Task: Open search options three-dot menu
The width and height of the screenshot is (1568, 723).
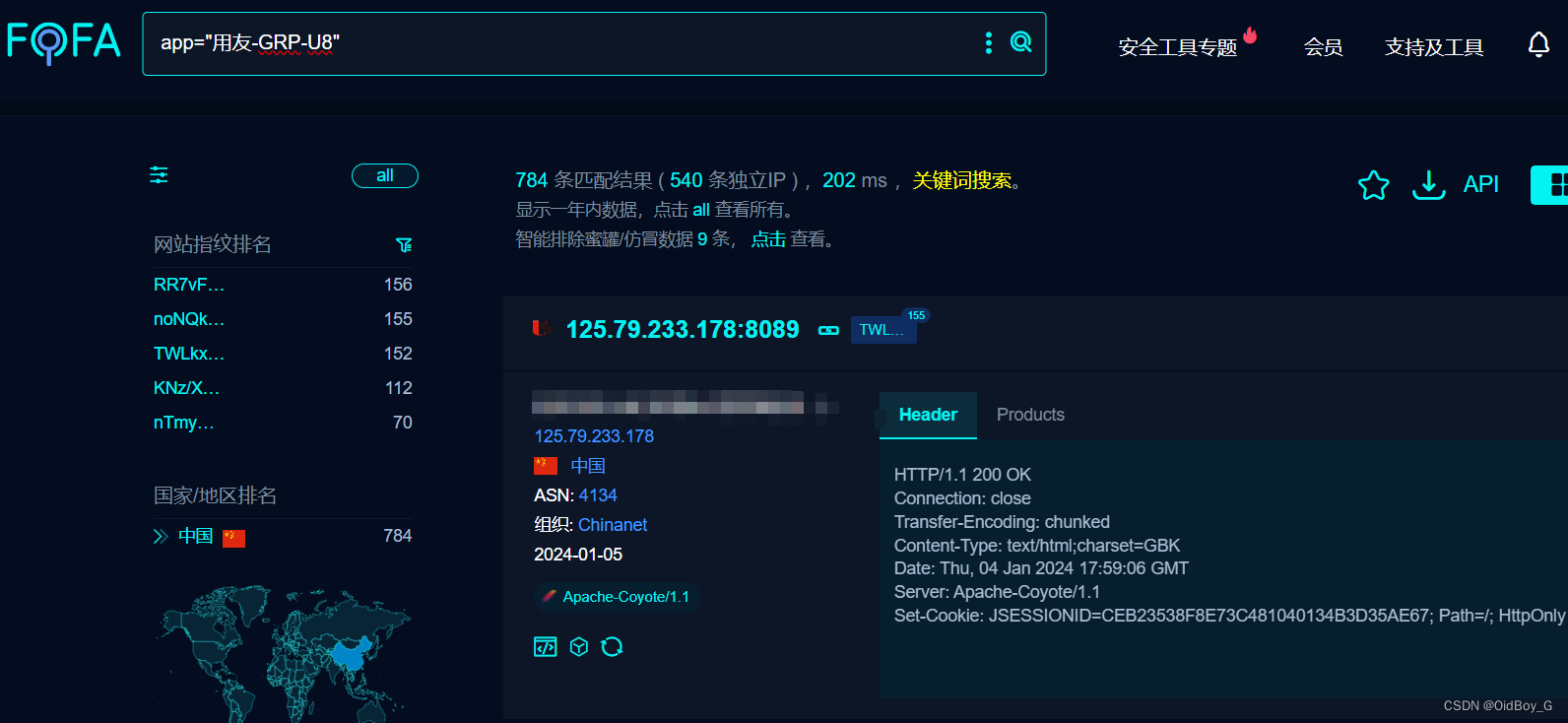Action: pos(989,42)
